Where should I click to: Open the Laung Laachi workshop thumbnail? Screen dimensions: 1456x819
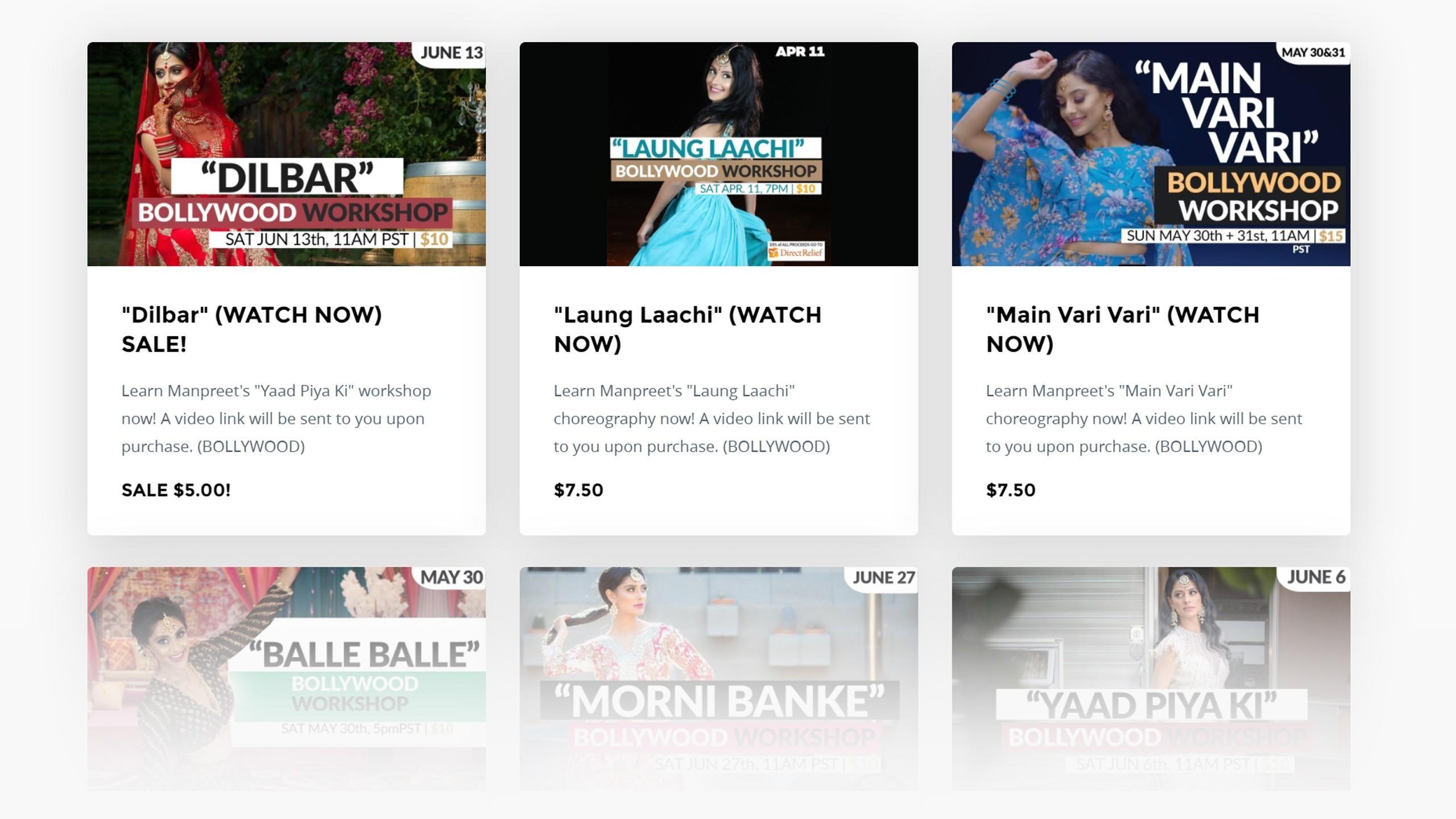718,154
